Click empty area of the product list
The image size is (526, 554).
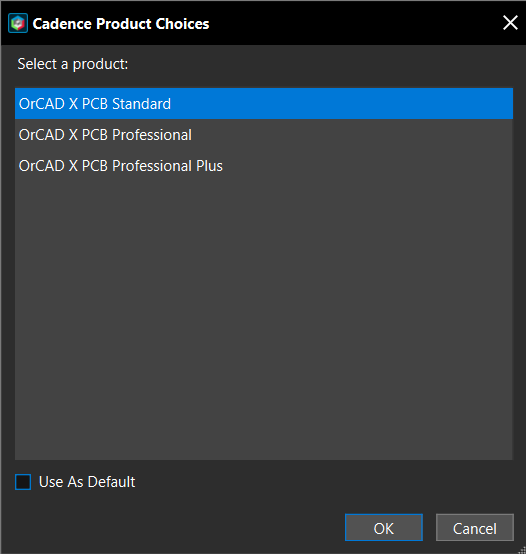[x=264, y=318]
